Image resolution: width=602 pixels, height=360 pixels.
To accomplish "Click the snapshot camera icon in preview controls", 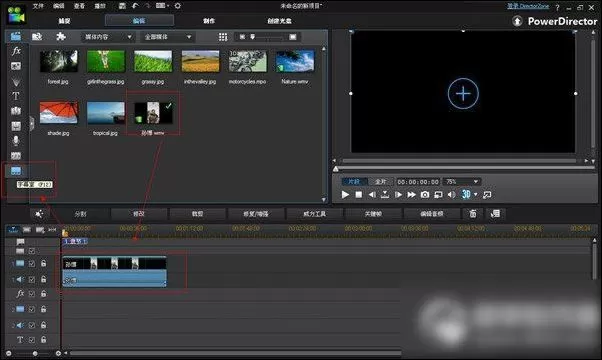I will [425, 195].
